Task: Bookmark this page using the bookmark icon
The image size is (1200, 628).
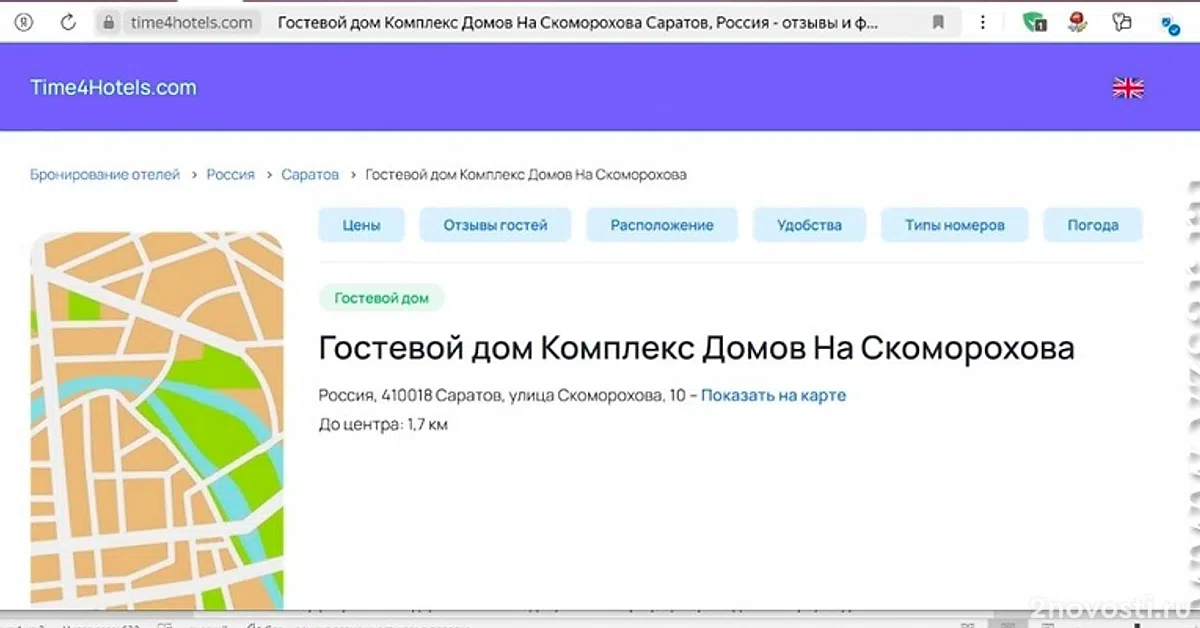Action: point(938,22)
